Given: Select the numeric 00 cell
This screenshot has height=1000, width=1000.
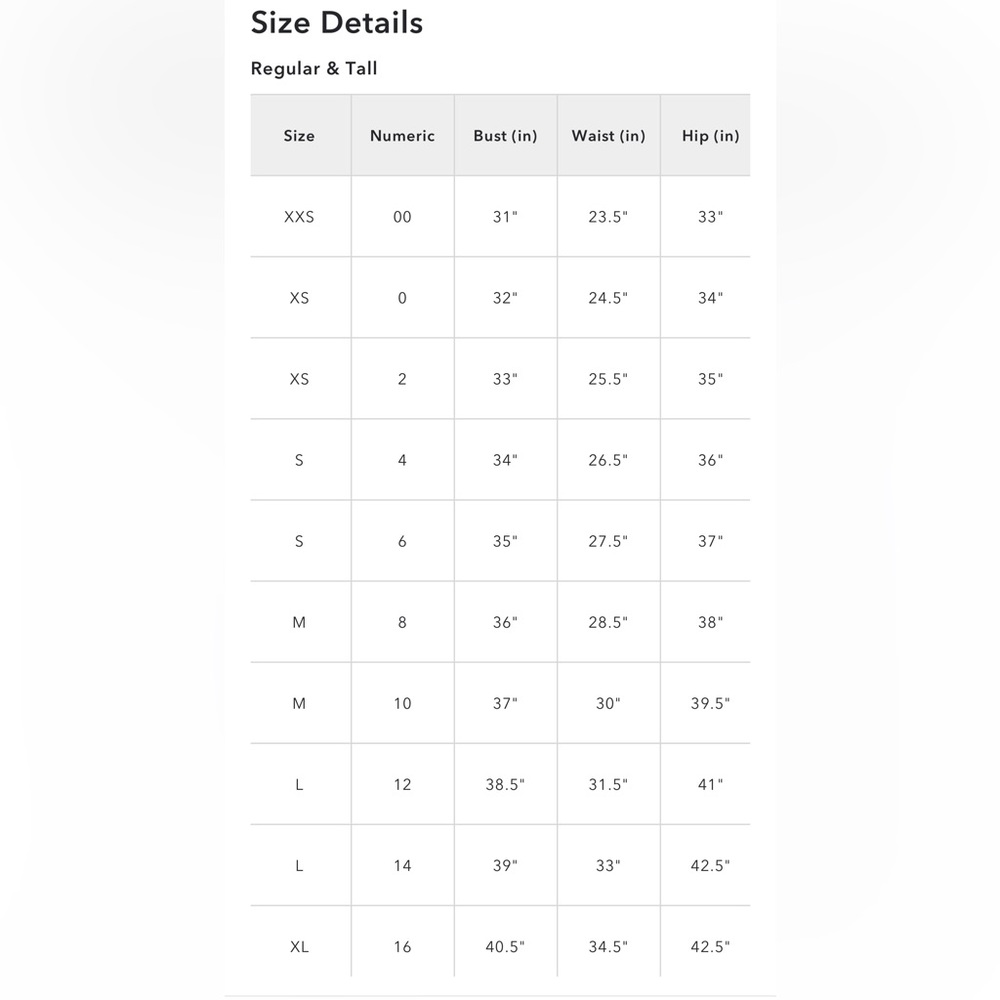Looking at the screenshot, I should tap(402, 217).
